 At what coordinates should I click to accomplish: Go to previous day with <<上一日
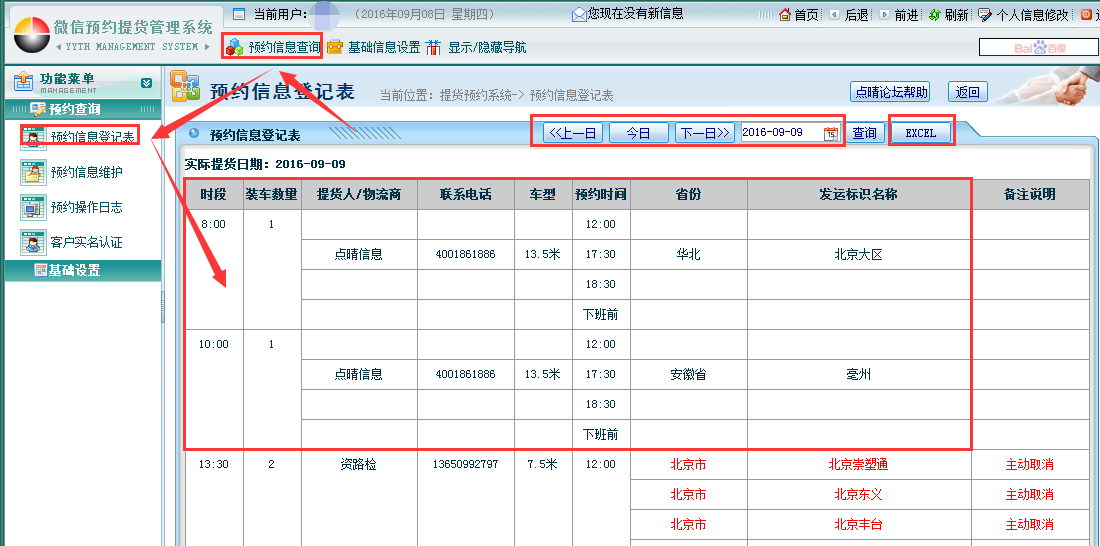coord(573,133)
